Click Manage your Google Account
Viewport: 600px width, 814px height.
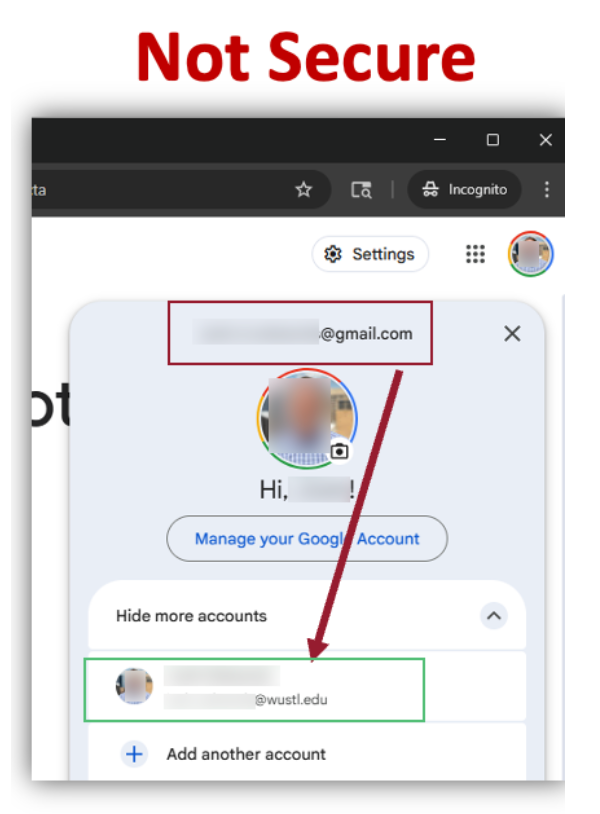(x=307, y=539)
